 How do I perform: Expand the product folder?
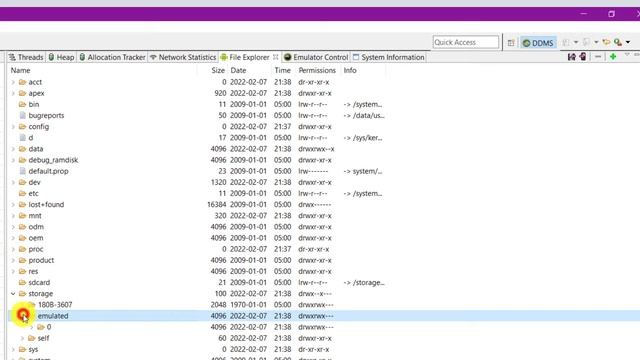click(x=13, y=260)
